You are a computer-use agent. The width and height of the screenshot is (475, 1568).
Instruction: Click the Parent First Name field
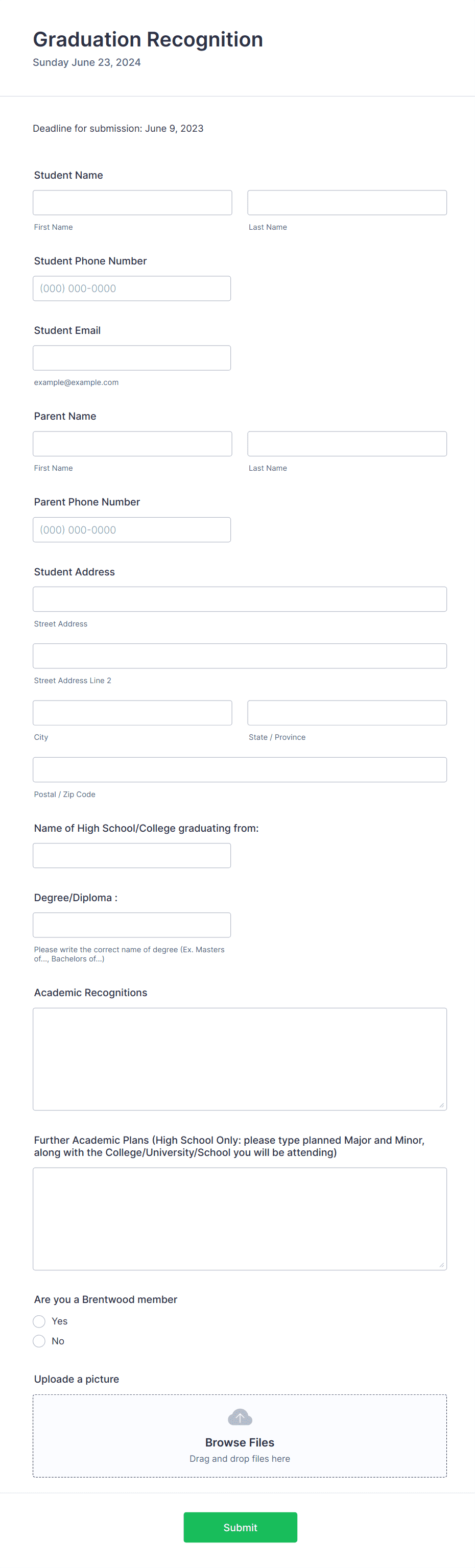coord(132,443)
